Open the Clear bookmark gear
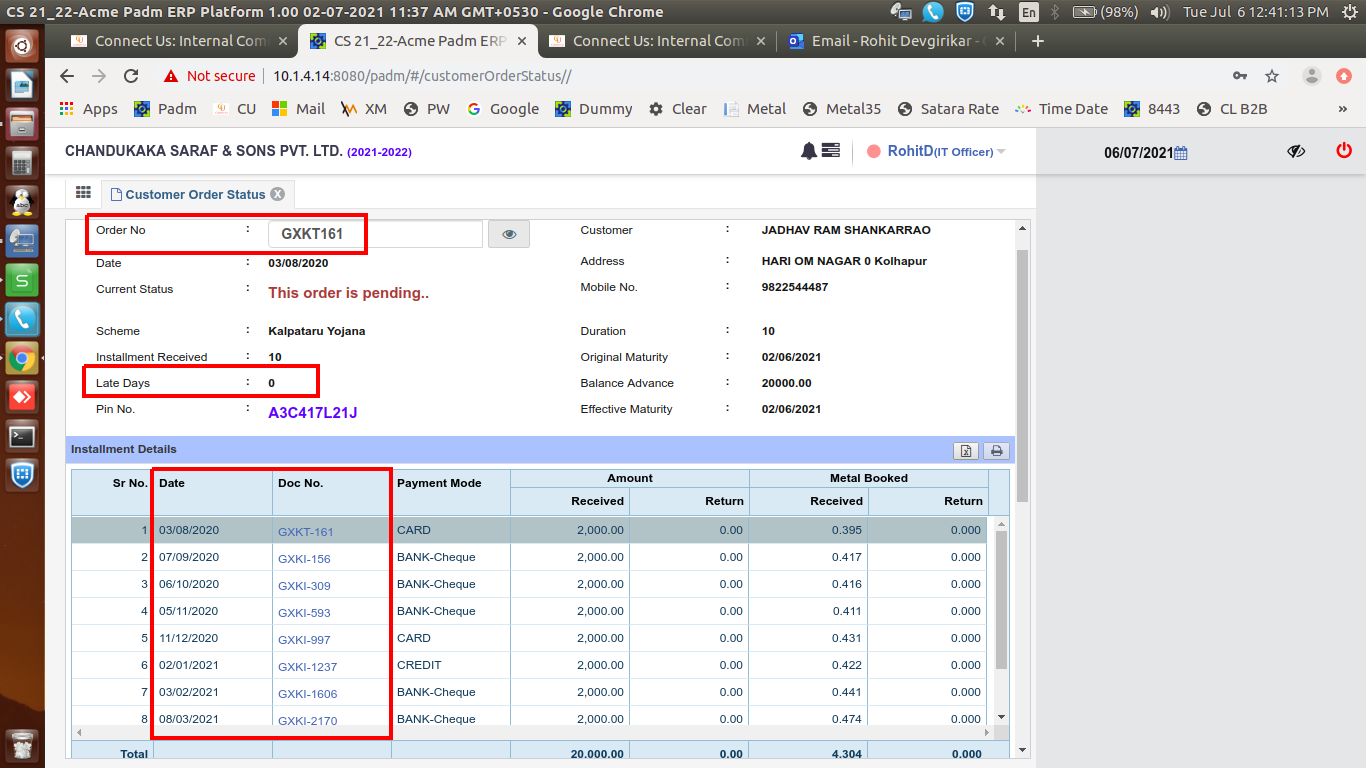Image resolution: width=1366 pixels, height=768 pixels. [678, 109]
